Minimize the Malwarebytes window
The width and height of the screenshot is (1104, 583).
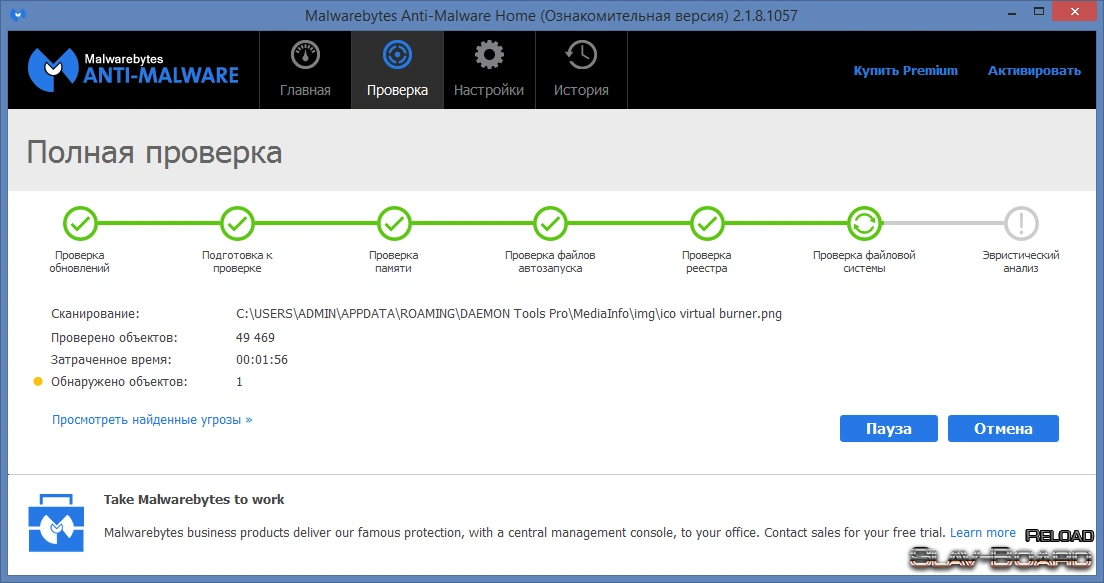click(1012, 12)
